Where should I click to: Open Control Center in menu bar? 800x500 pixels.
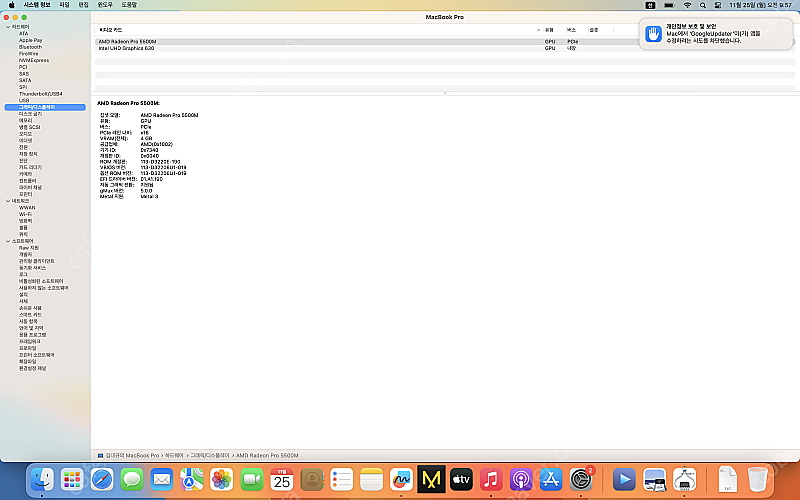coord(717,5)
